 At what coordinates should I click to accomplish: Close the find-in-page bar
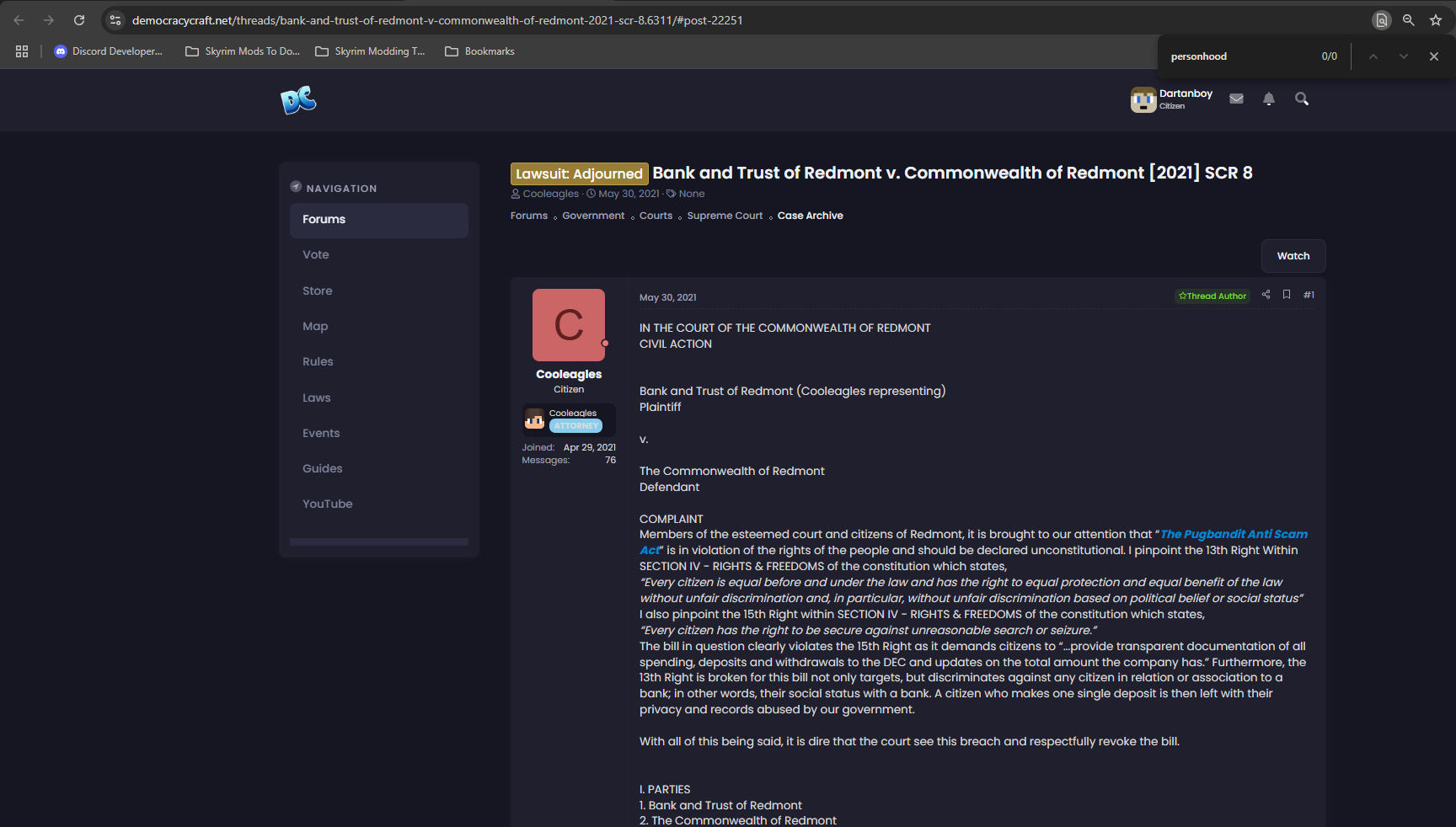click(1434, 56)
